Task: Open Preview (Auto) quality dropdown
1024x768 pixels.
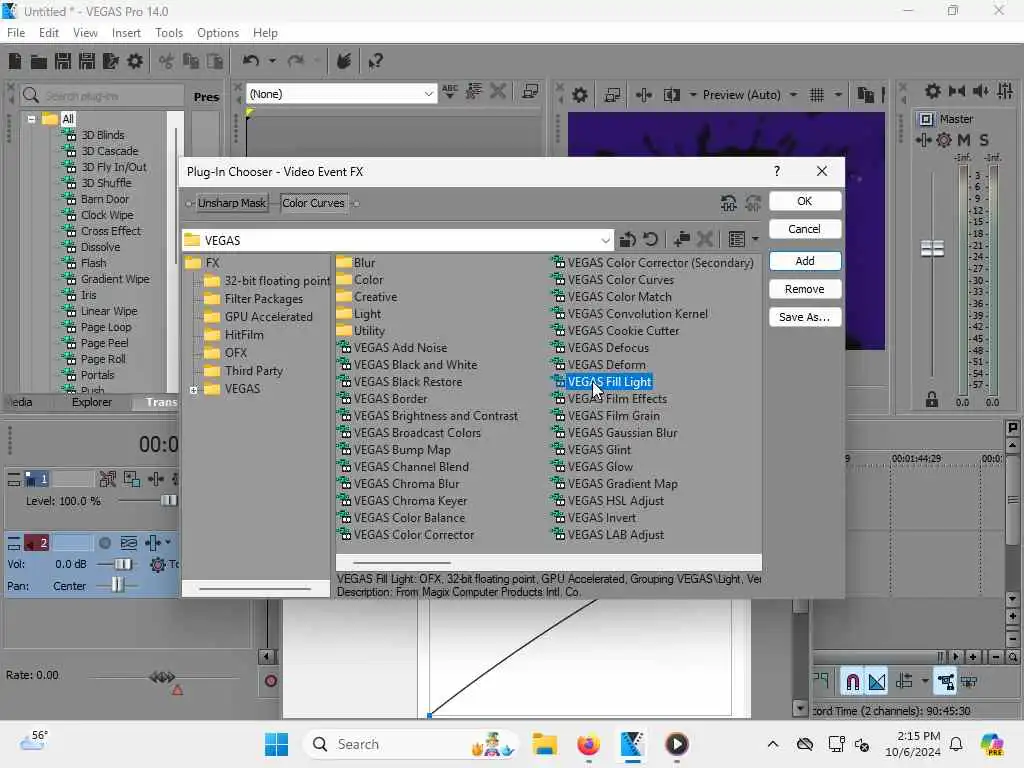Action: (x=793, y=95)
